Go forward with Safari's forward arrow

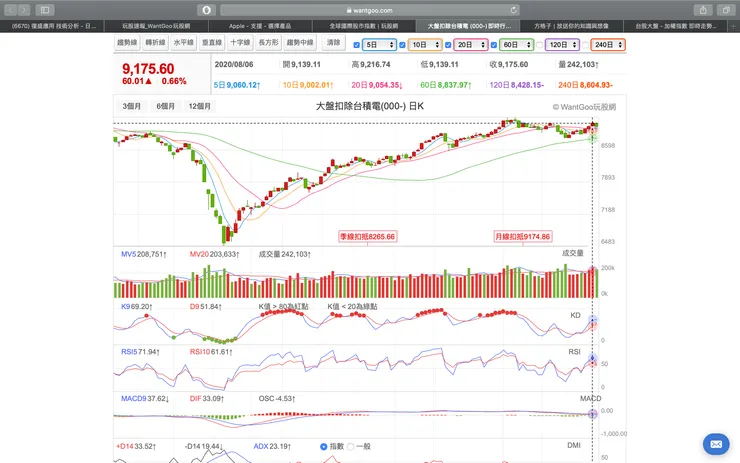point(24,10)
